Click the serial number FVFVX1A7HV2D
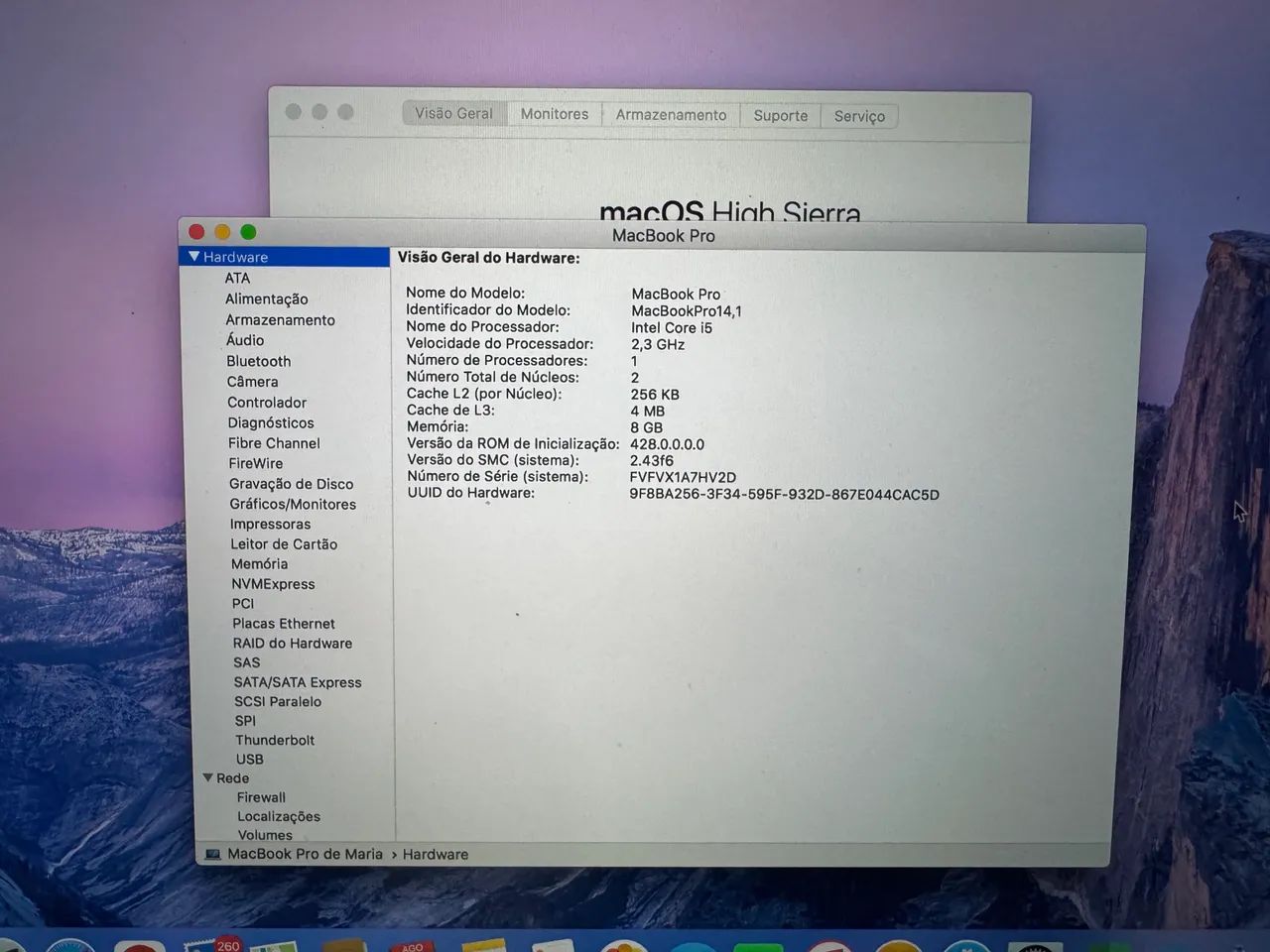The height and width of the screenshot is (952, 1270). (683, 477)
